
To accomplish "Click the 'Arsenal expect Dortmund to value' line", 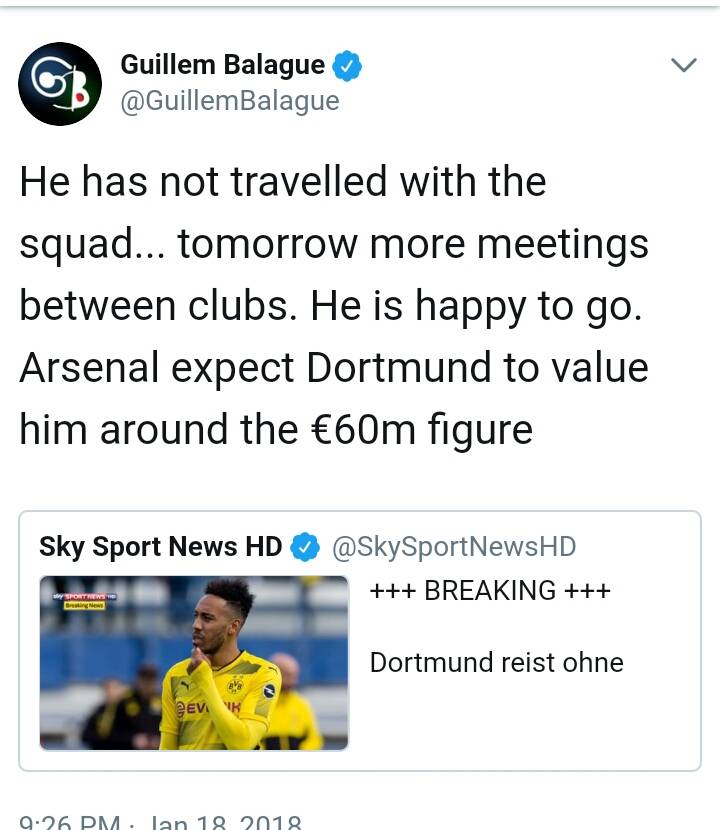I will tap(334, 368).
